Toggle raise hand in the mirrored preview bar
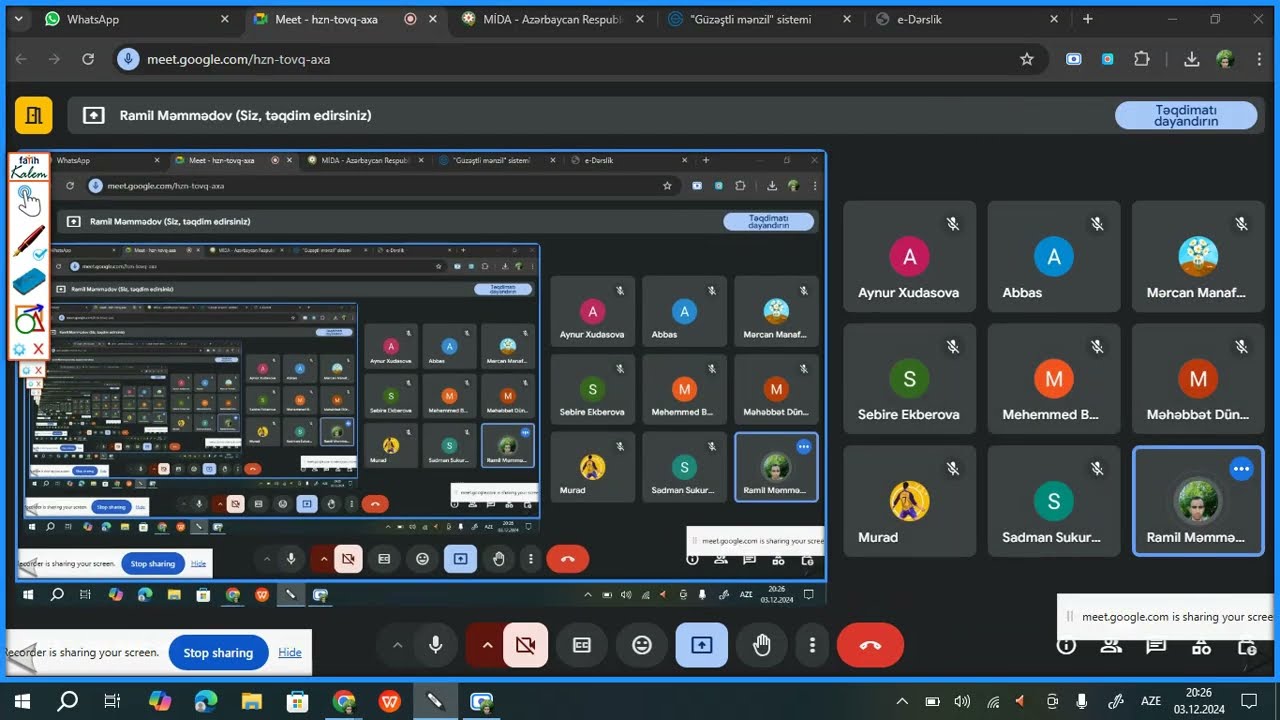The height and width of the screenshot is (720, 1280). (x=499, y=559)
